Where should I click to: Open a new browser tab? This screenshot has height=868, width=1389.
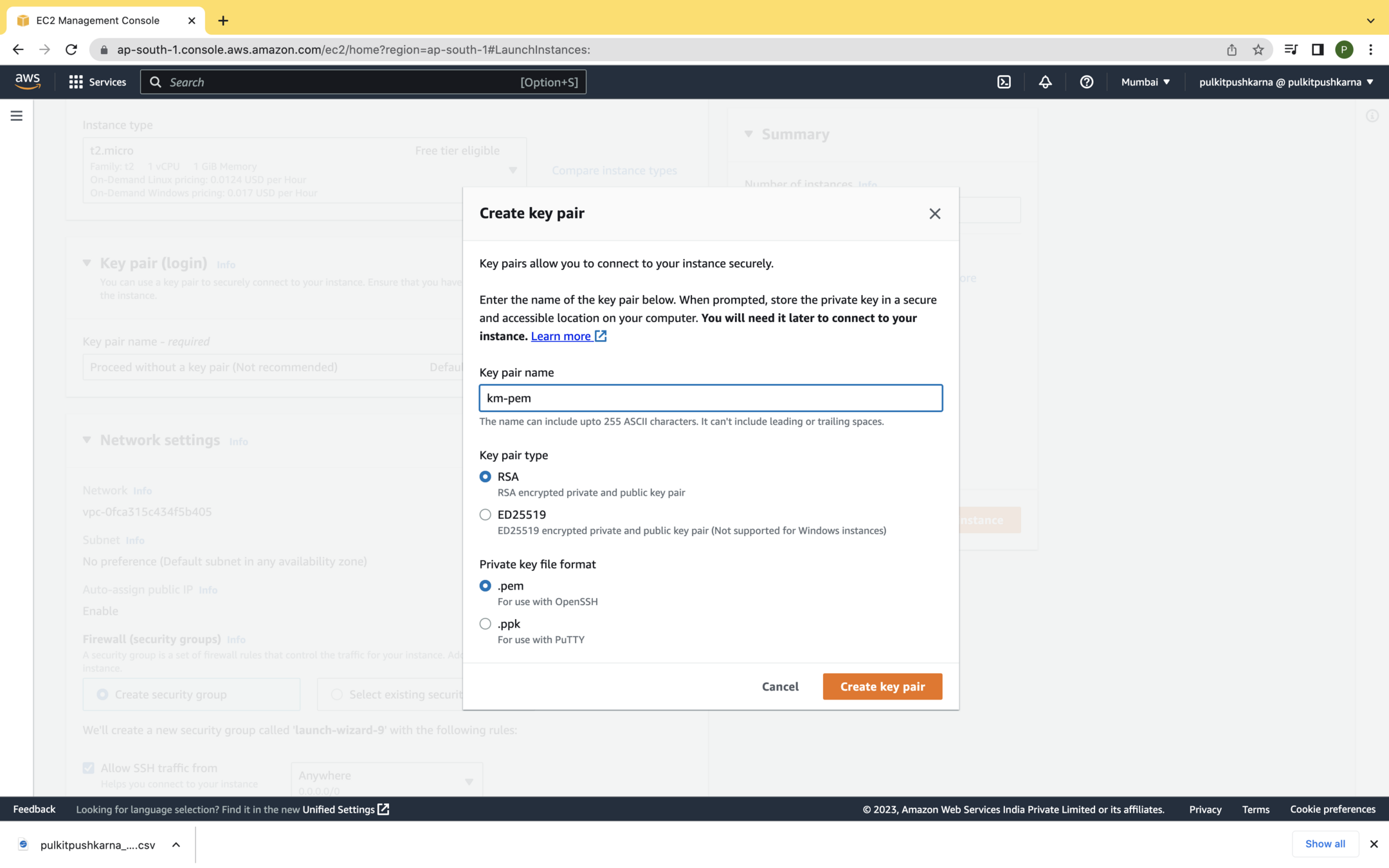point(223,21)
